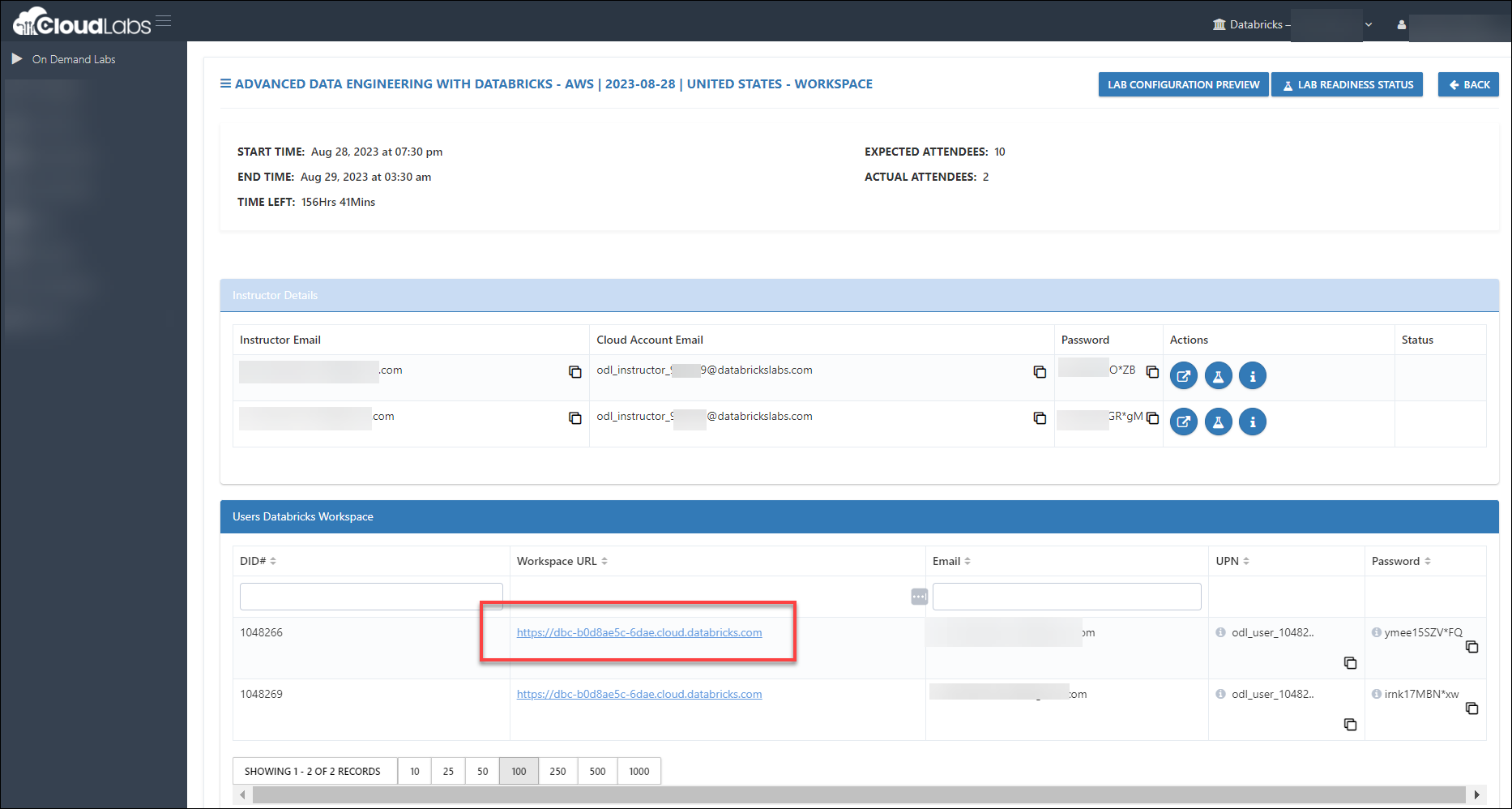The height and width of the screenshot is (809, 1512).
Task: Open workspace URL for DID 1048269
Action: [x=639, y=694]
